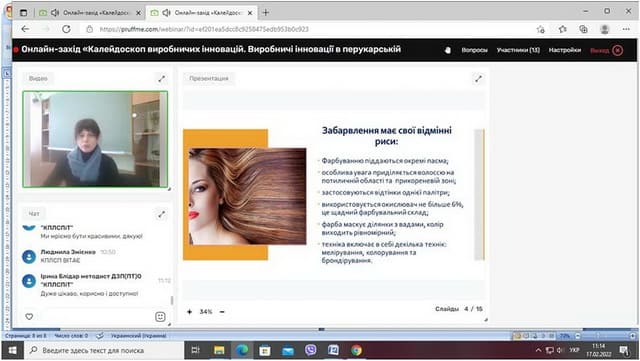Click Ірина Блідар's avatar in chat

coord(29,281)
